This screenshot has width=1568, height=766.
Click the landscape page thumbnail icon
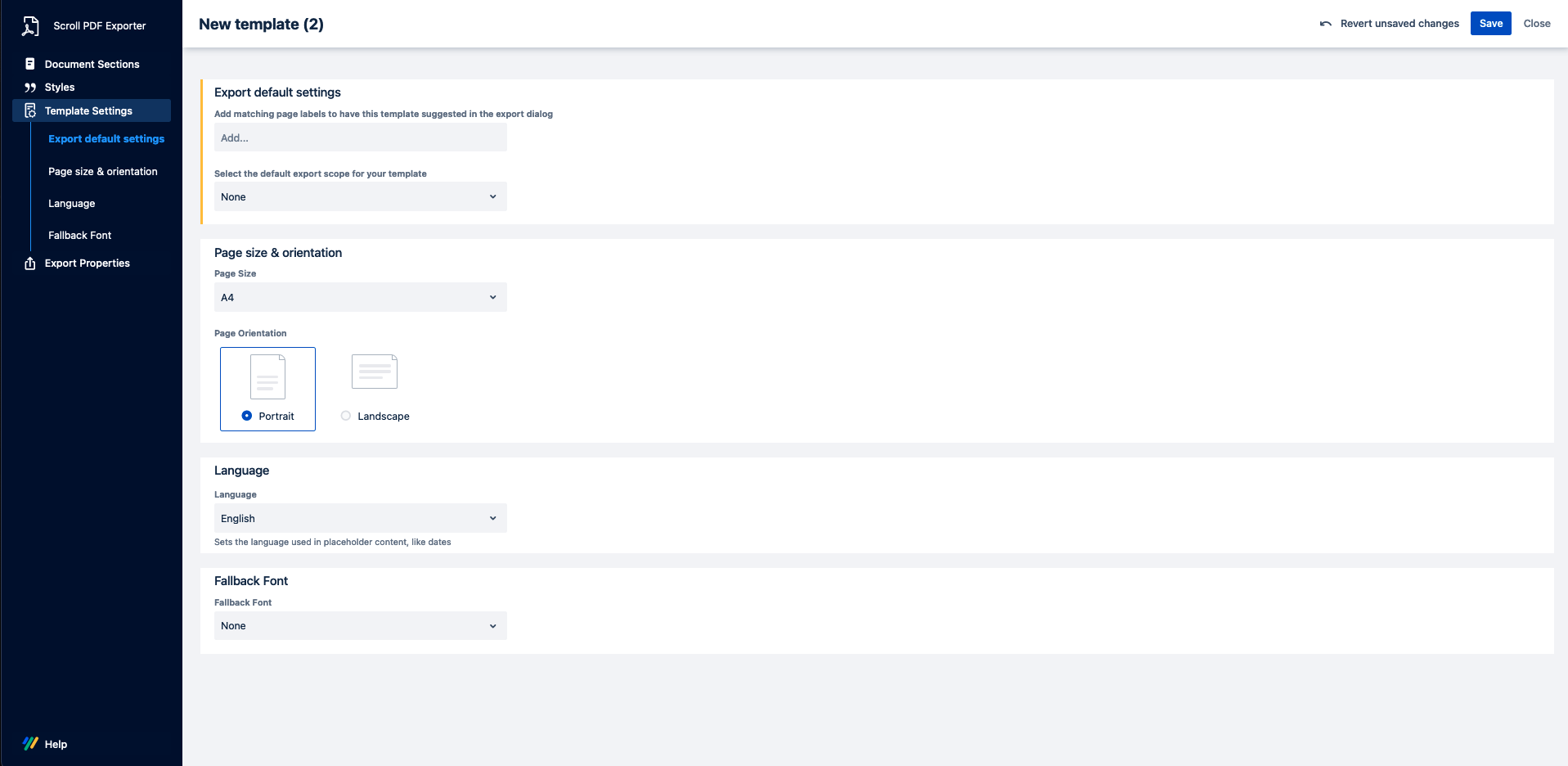point(374,372)
